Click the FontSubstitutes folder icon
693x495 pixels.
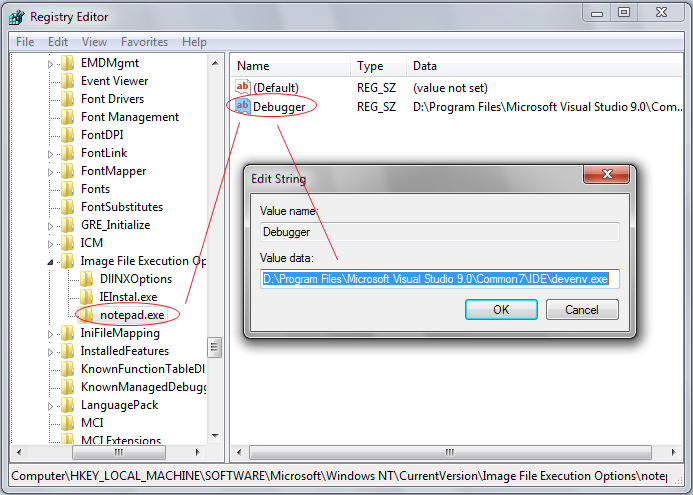[68, 207]
